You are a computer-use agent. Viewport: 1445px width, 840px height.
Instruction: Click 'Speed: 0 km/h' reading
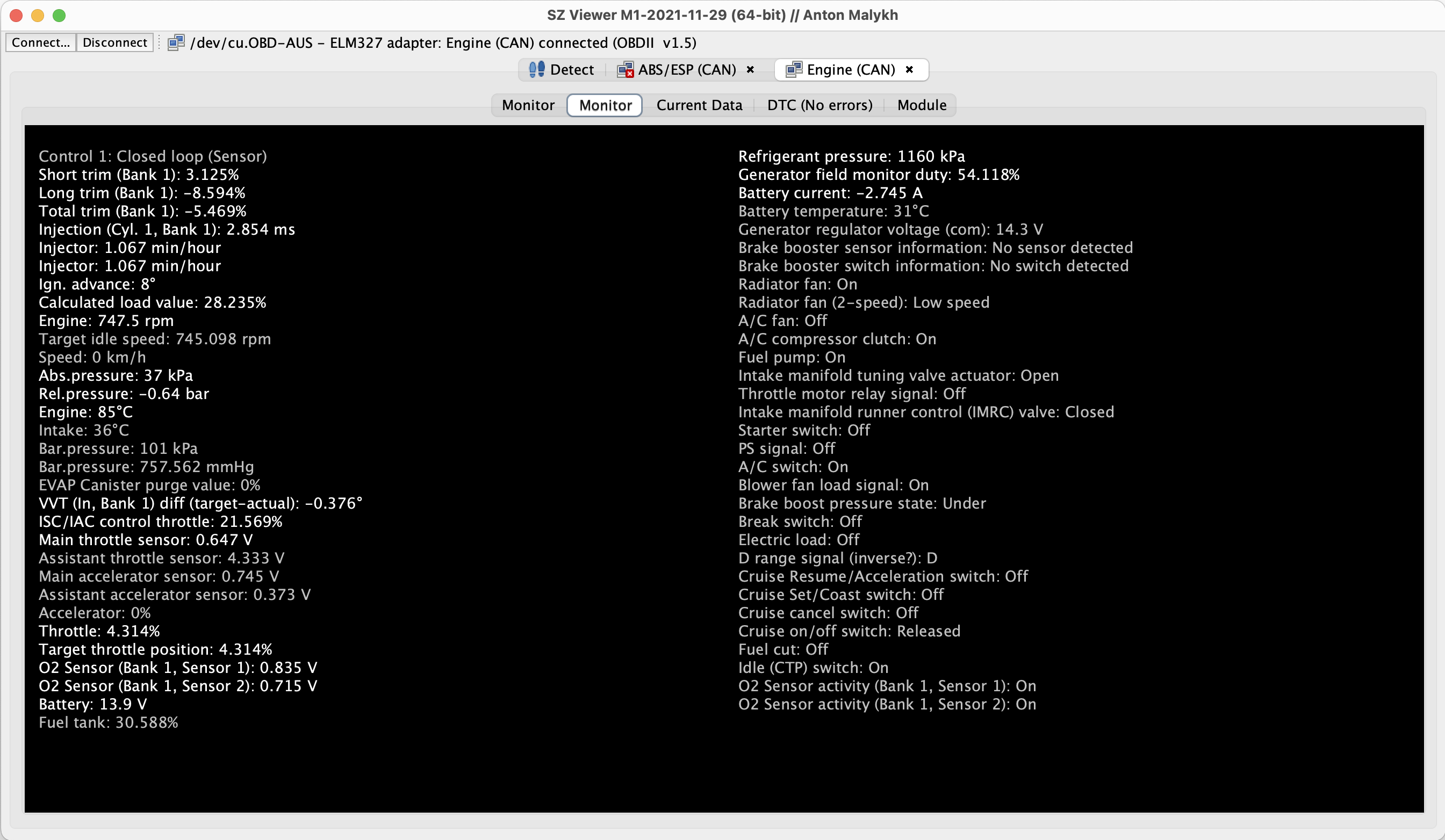92,358
